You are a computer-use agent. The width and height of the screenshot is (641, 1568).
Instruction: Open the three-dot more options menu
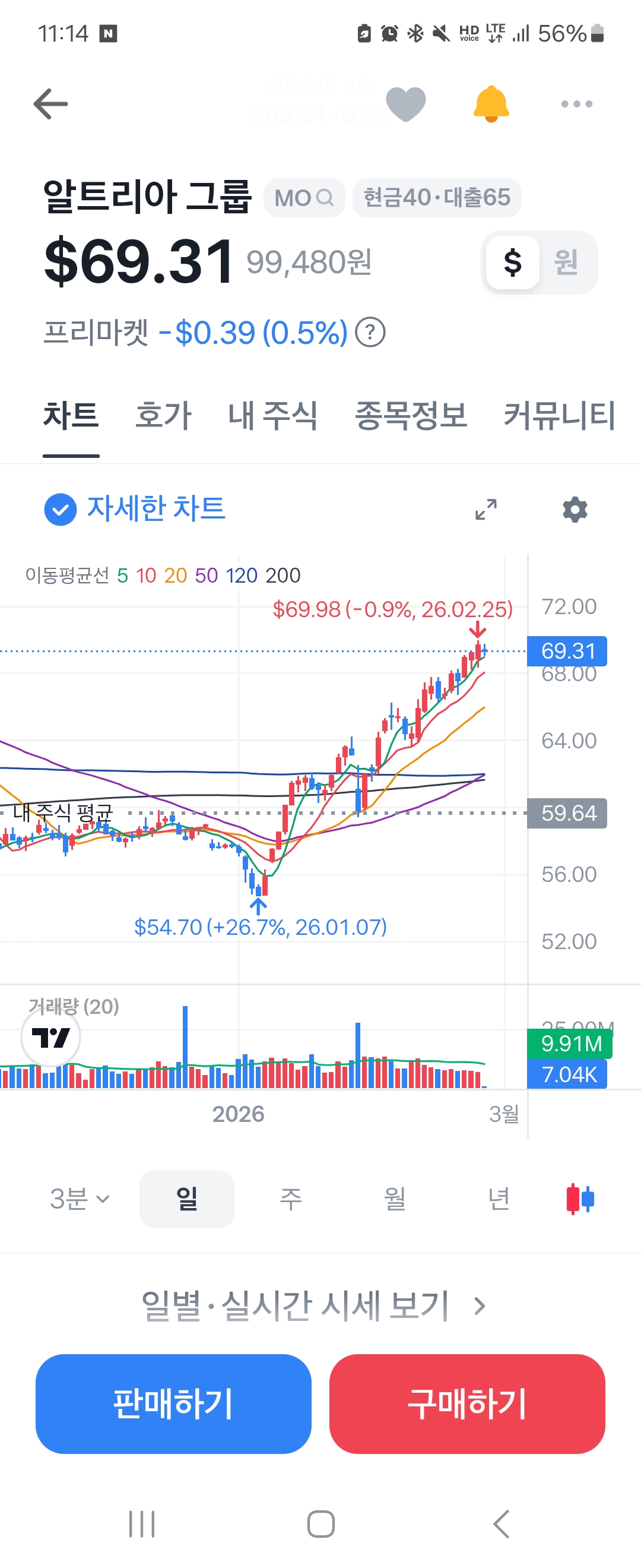click(576, 104)
